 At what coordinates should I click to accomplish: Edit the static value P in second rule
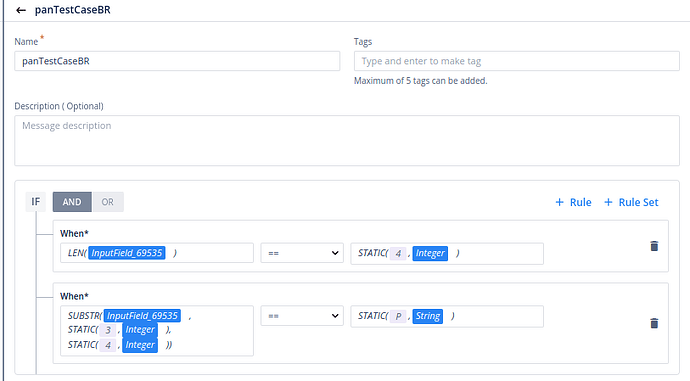click(398, 316)
